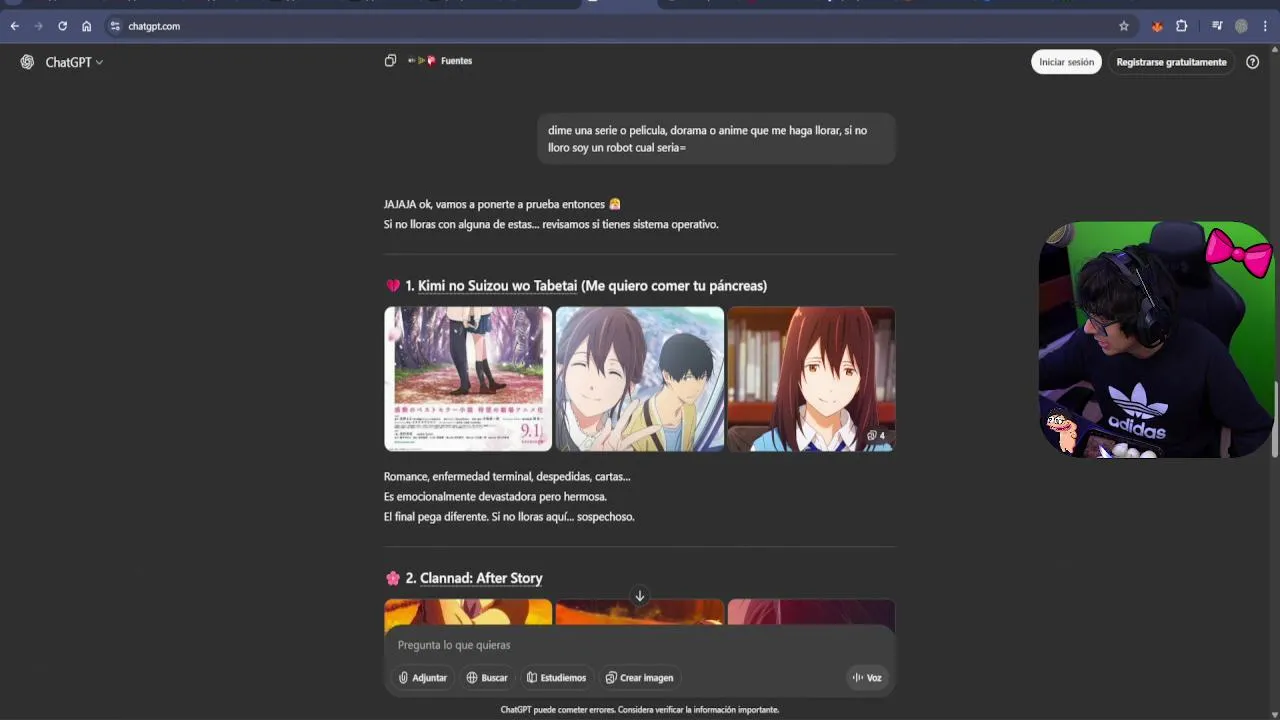
Task: Click the text 'Es emocionalmente devastadora pero hermosa.'
Action: (x=495, y=497)
